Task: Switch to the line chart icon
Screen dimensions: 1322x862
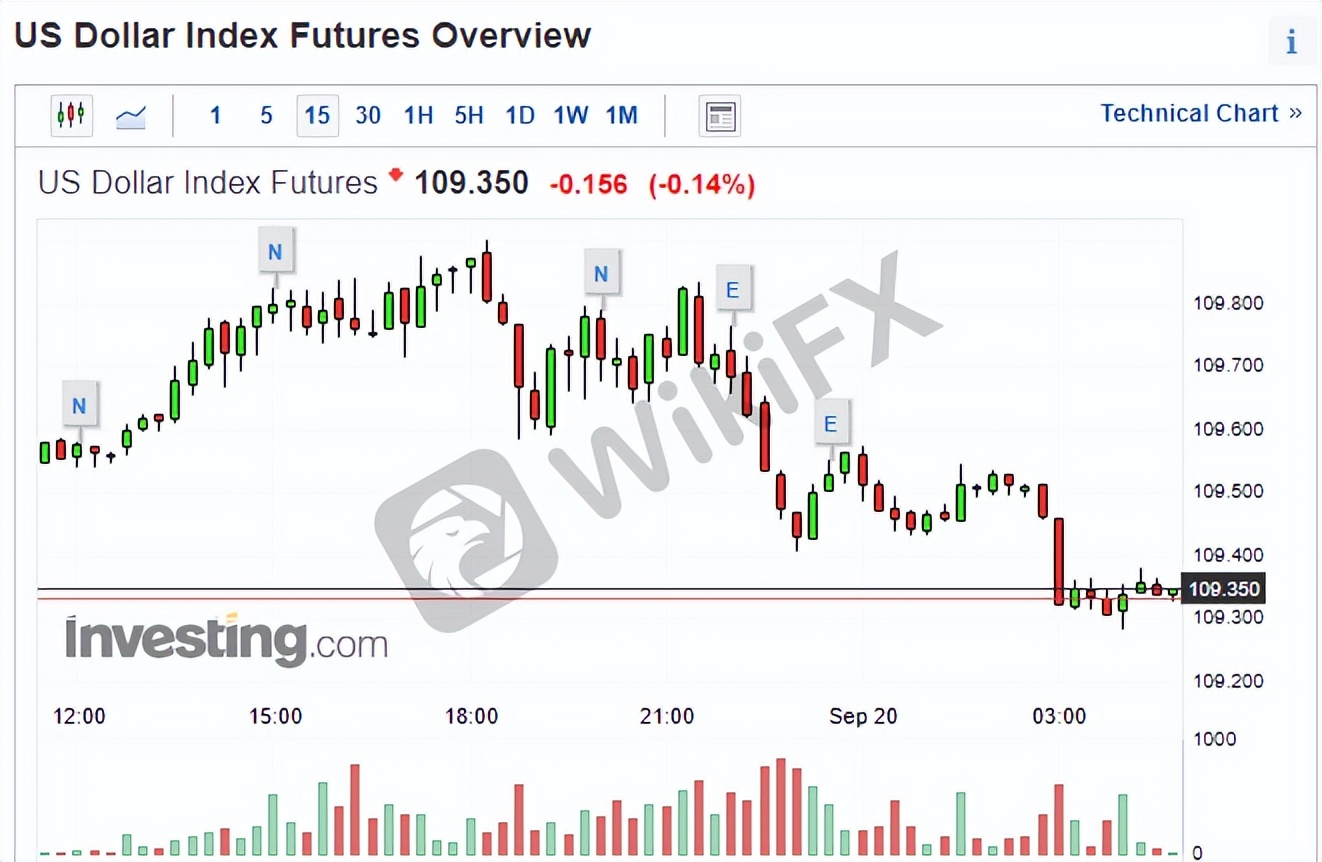Action: 131,115
